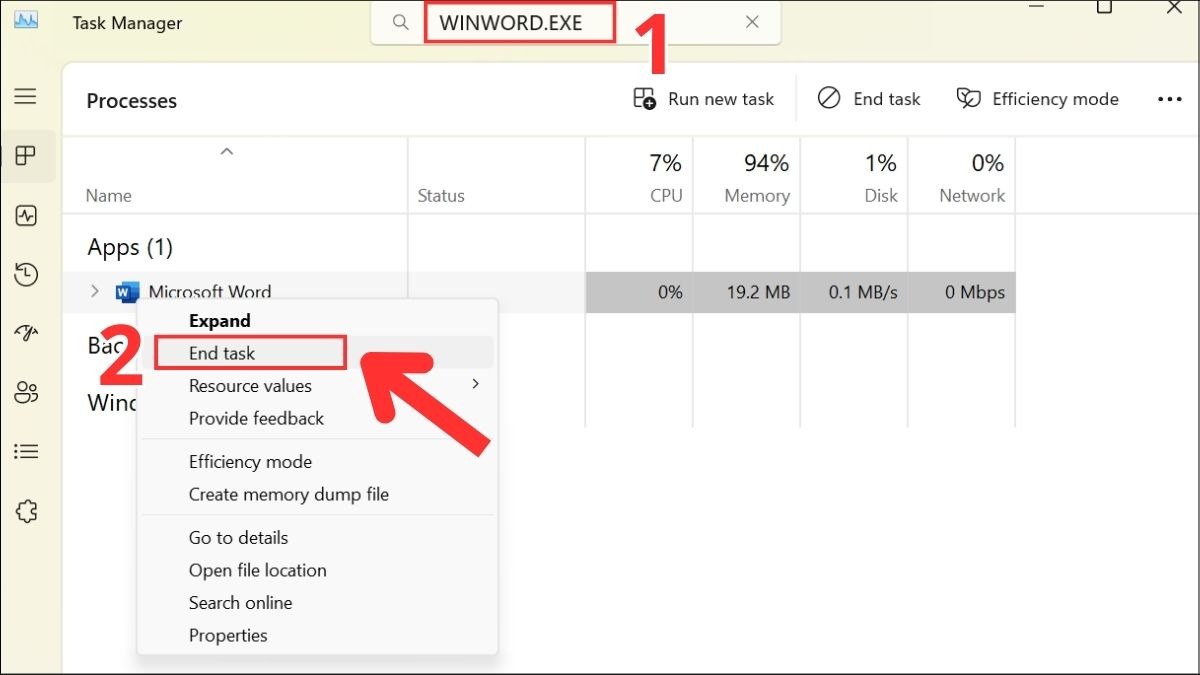Viewport: 1200px width, 675px height.
Task: Select Provide feedback menu item
Action: point(318,418)
